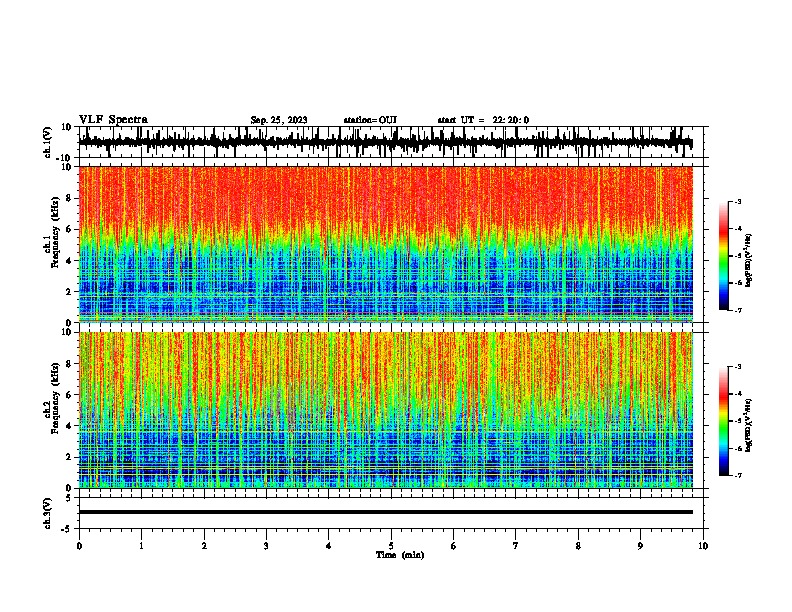The width and height of the screenshot is (792, 612).
Task: Click the "start UT = 22:20:0" text
Action: (x=483, y=120)
